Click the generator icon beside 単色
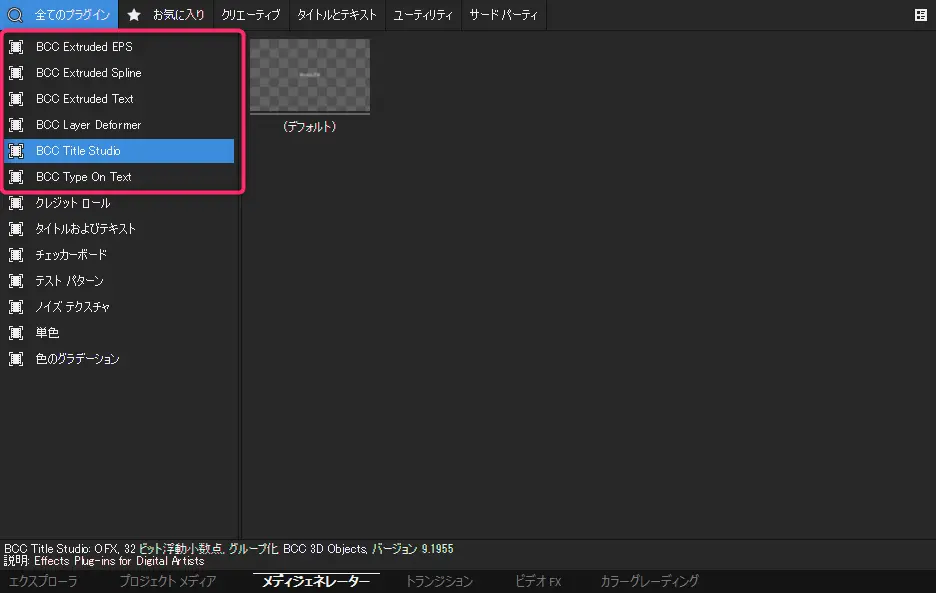Viewport: 936px width, 593px height. point(16,333)
